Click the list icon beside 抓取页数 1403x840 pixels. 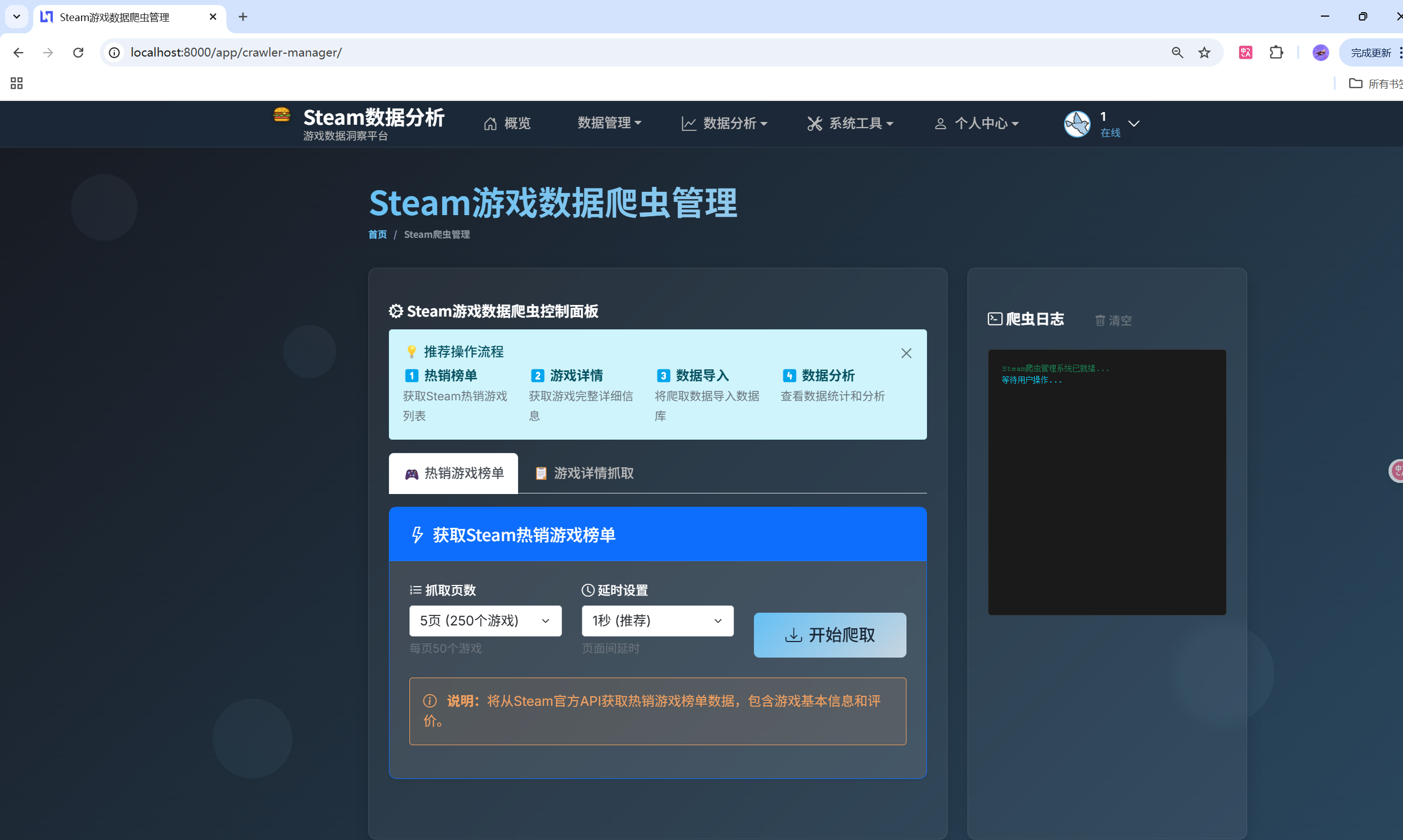tap(416, 590)
